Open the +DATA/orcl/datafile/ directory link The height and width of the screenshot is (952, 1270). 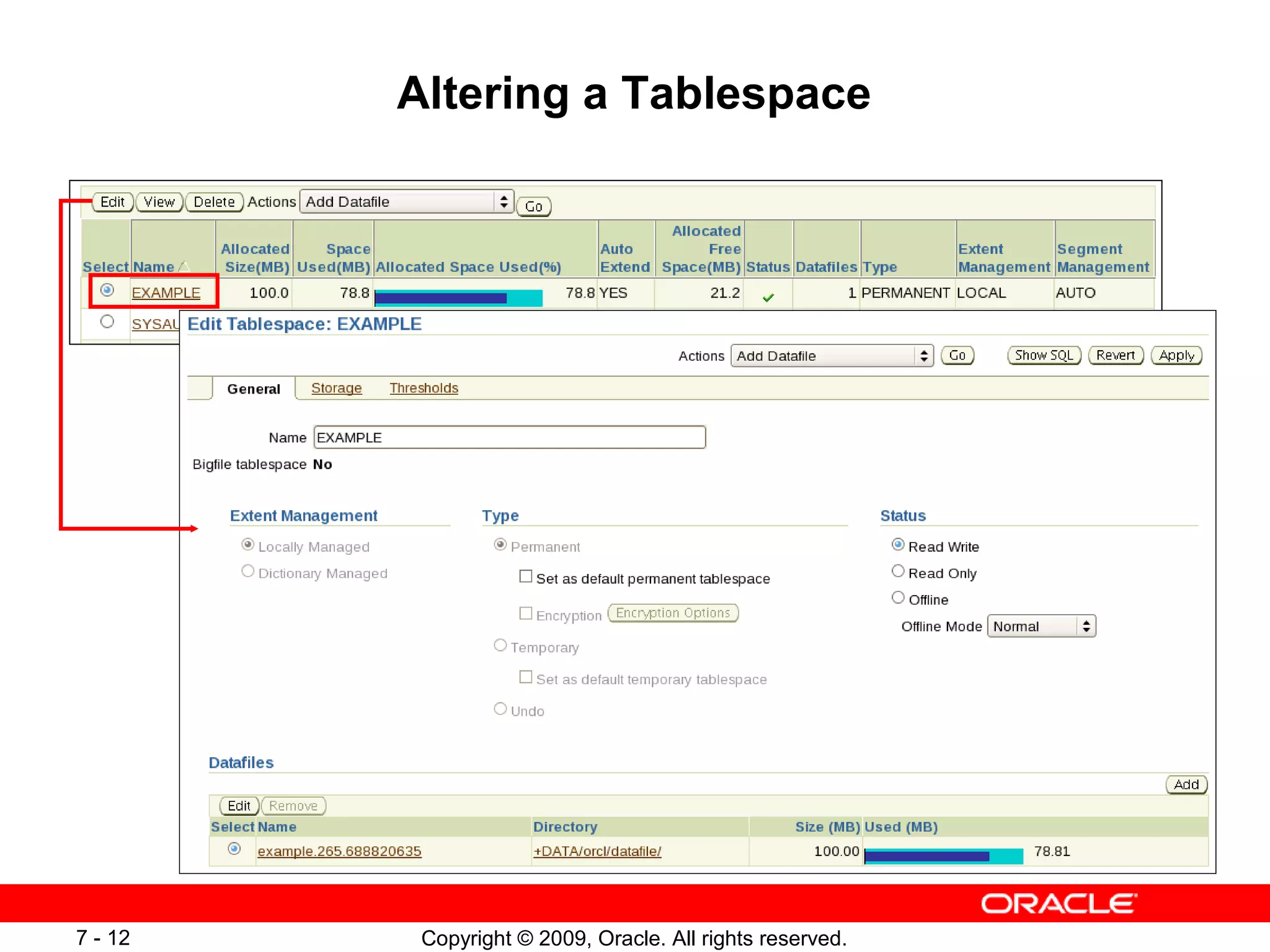coord(598,852)
